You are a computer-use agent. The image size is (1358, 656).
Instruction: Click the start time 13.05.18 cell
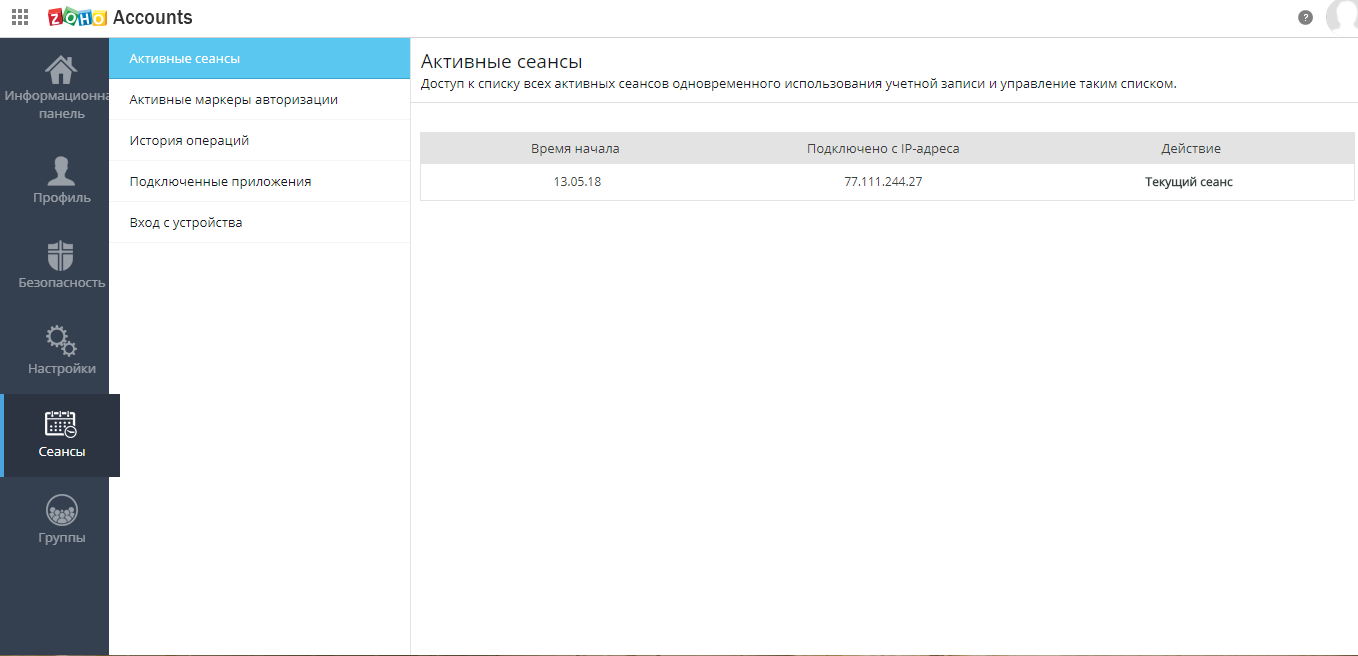[577, 183]
